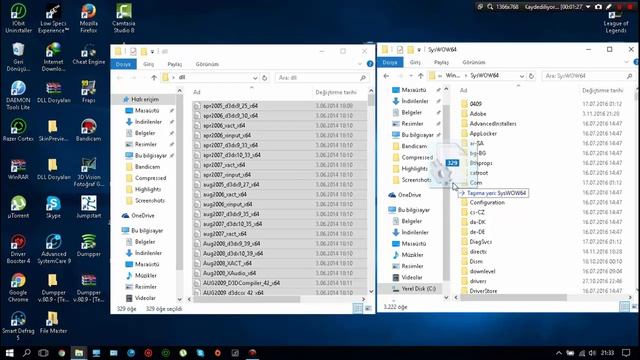Screen dimensions: 640x360
Task: Open Driver Booster 4 desktop icon
Action: 18,249
